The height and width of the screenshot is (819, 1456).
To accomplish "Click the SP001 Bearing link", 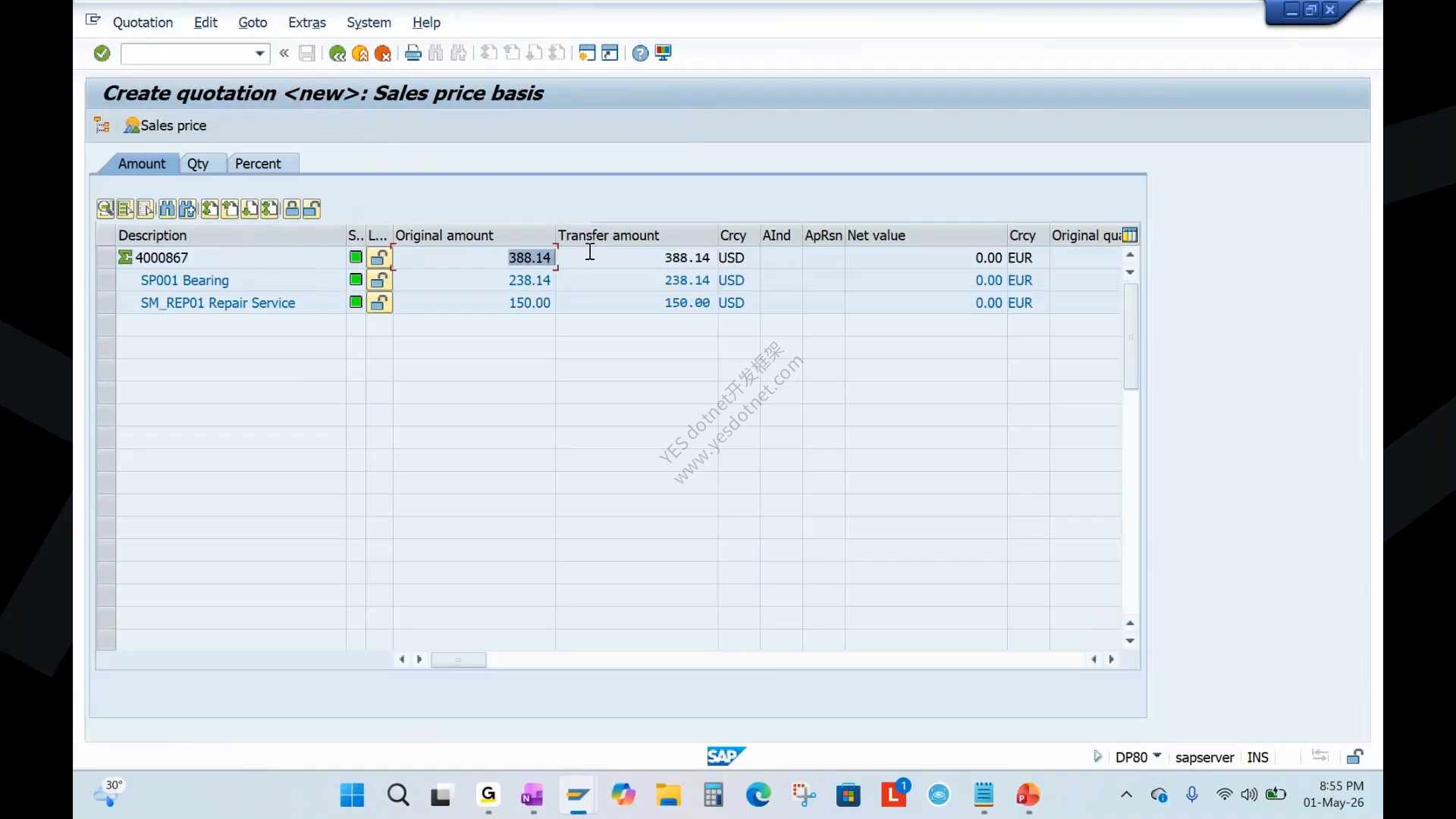I will point(184,281).
